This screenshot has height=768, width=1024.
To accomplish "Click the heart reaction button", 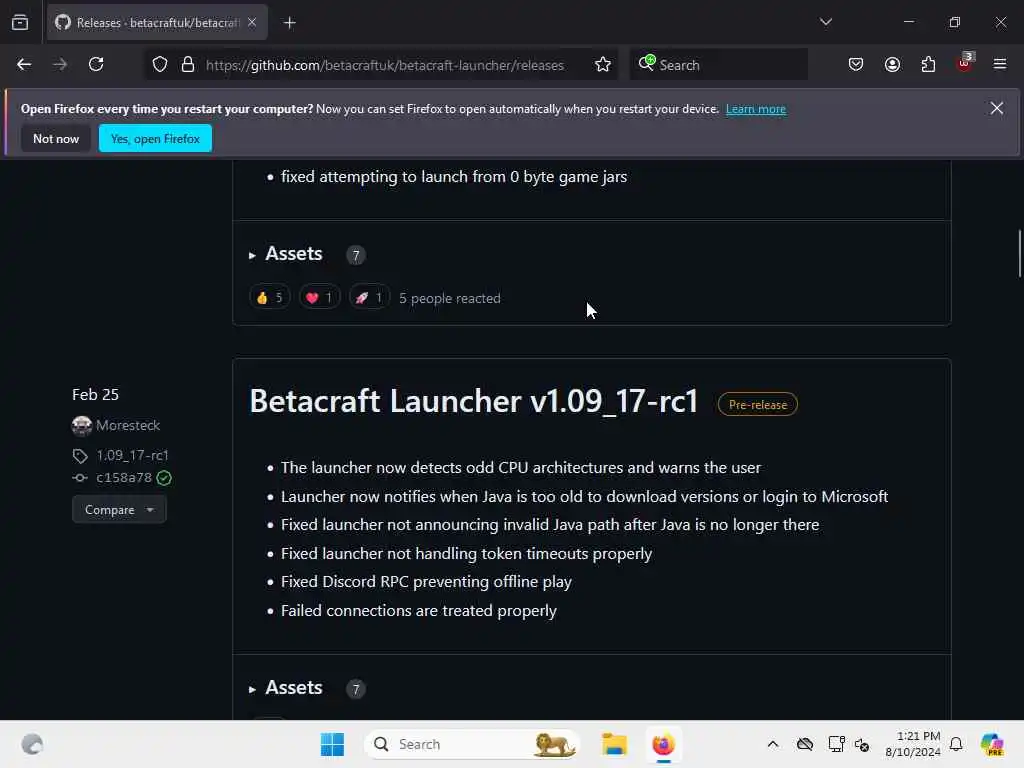I will pyautogui.click(x=319, y=298).
